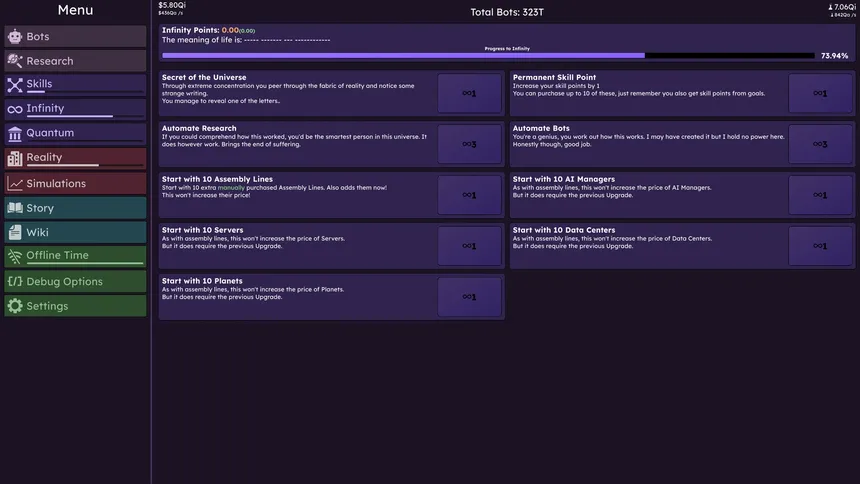Click the Research flask icon
Viewport: 860px width, 484px height.
(x=15, y=61)
